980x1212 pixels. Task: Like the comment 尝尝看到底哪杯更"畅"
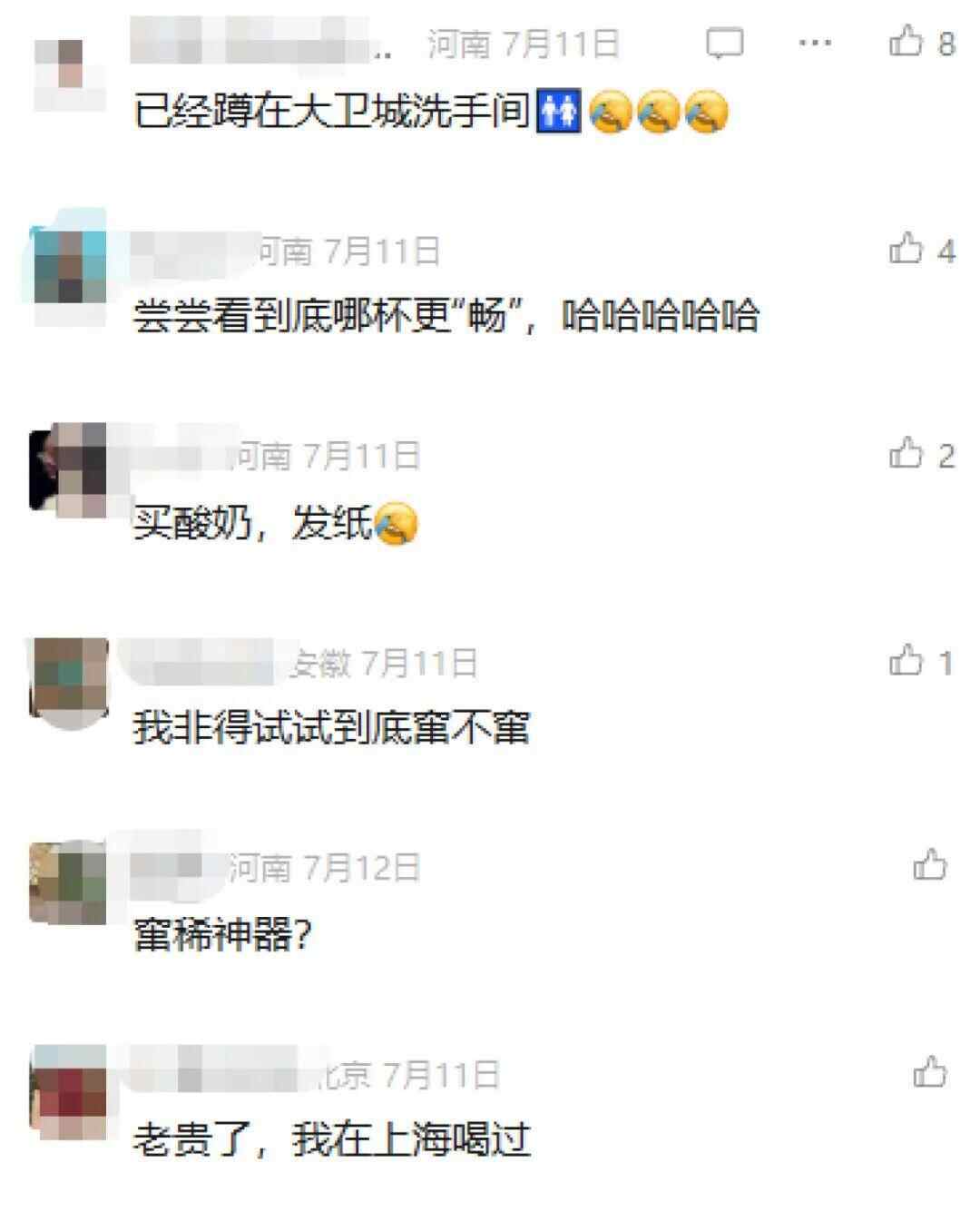tap(906, 248)
